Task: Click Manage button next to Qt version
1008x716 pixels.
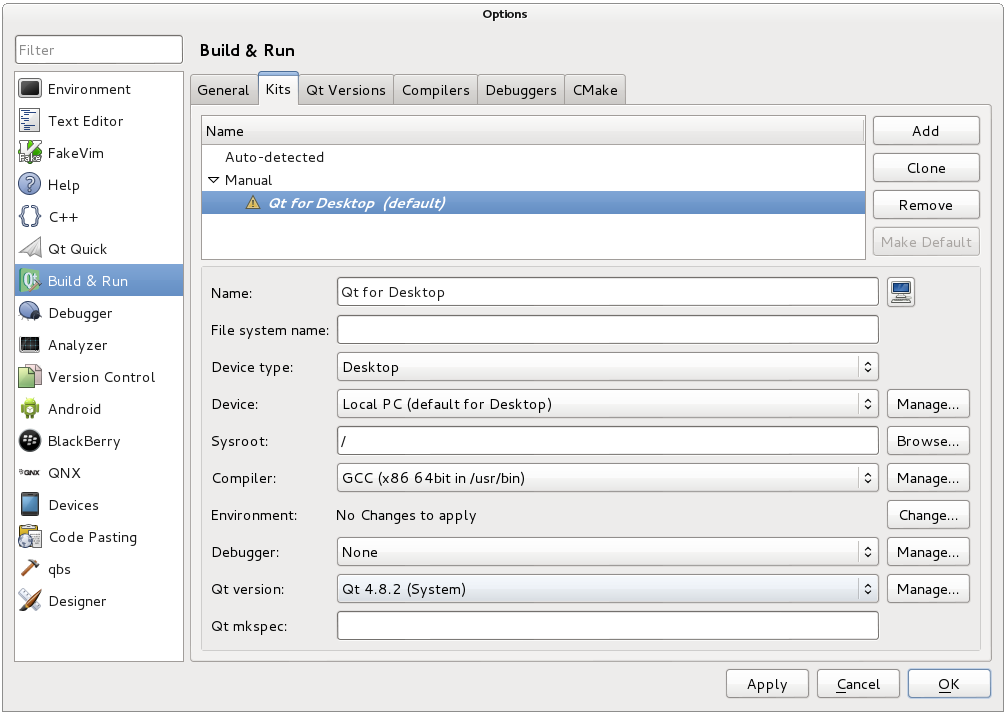Action: point(928,589)
